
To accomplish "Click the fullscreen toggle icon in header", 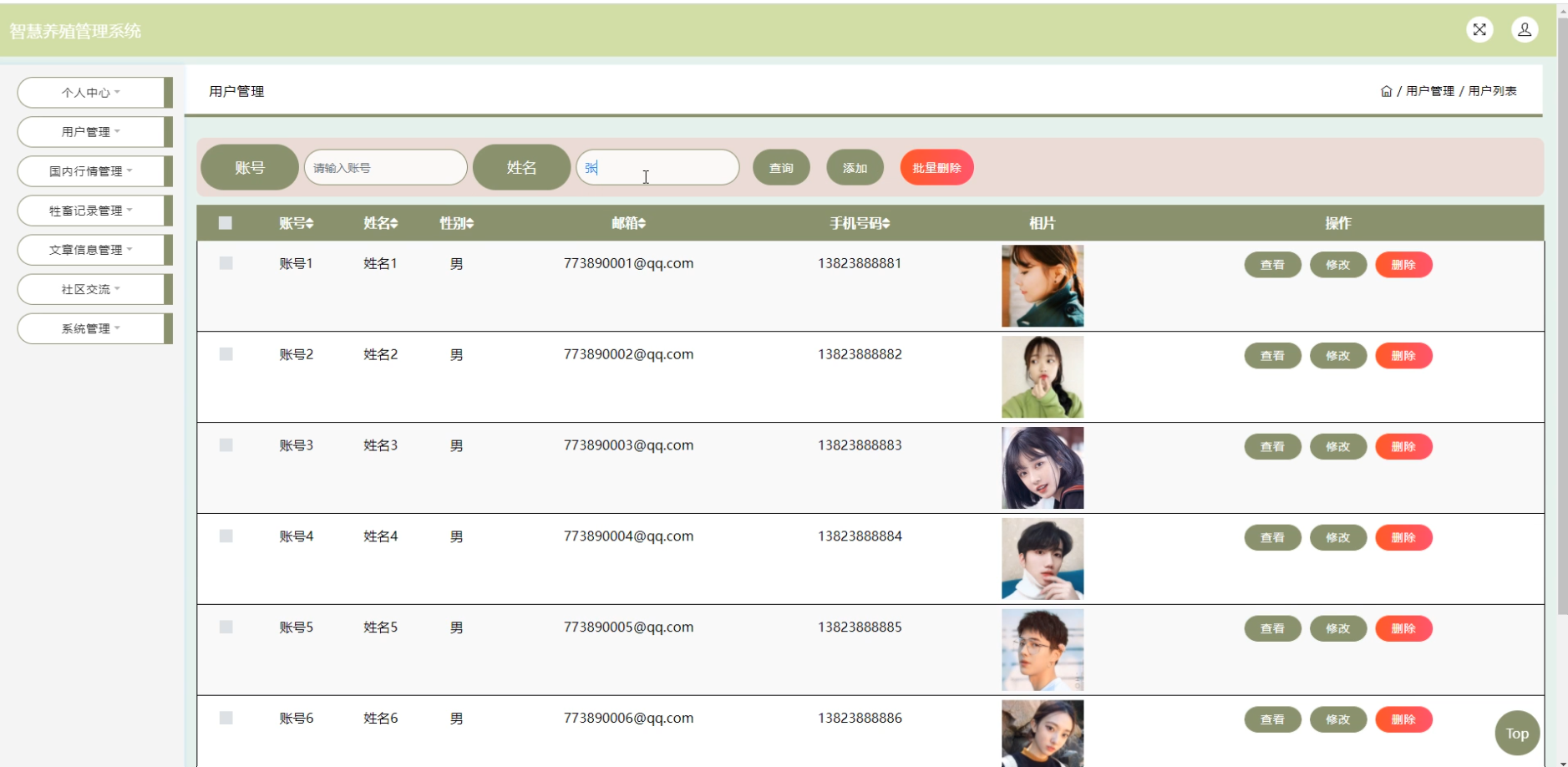I will click(1479, 30).
